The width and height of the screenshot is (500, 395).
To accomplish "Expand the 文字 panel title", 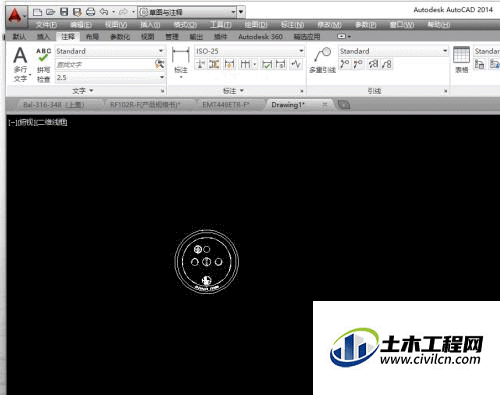I will pos(83,91).
